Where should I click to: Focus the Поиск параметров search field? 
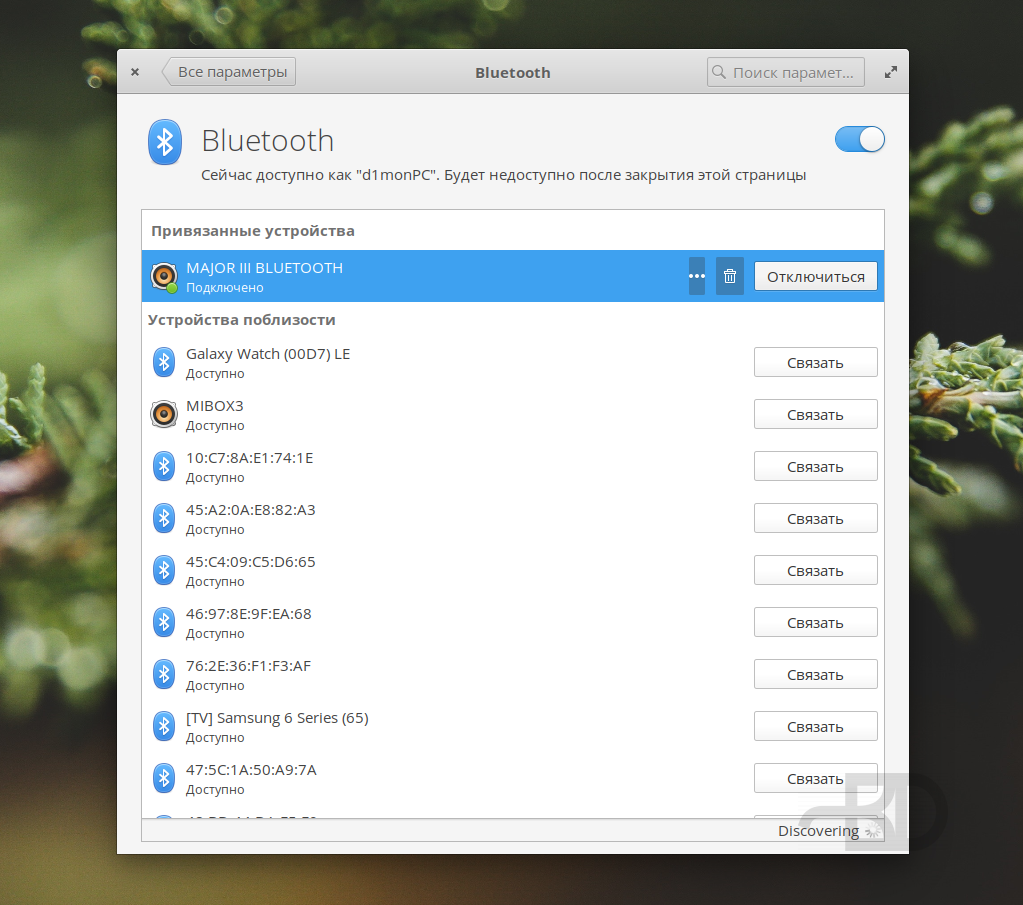pyautogui.click(x=786, y=72)
